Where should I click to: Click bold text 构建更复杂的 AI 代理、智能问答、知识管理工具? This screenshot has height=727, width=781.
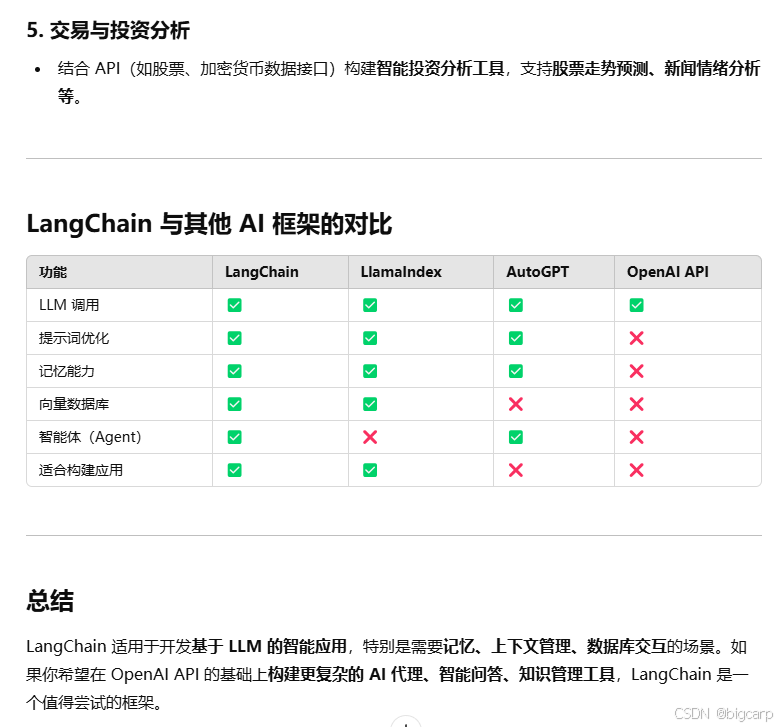tap(441, 674)
